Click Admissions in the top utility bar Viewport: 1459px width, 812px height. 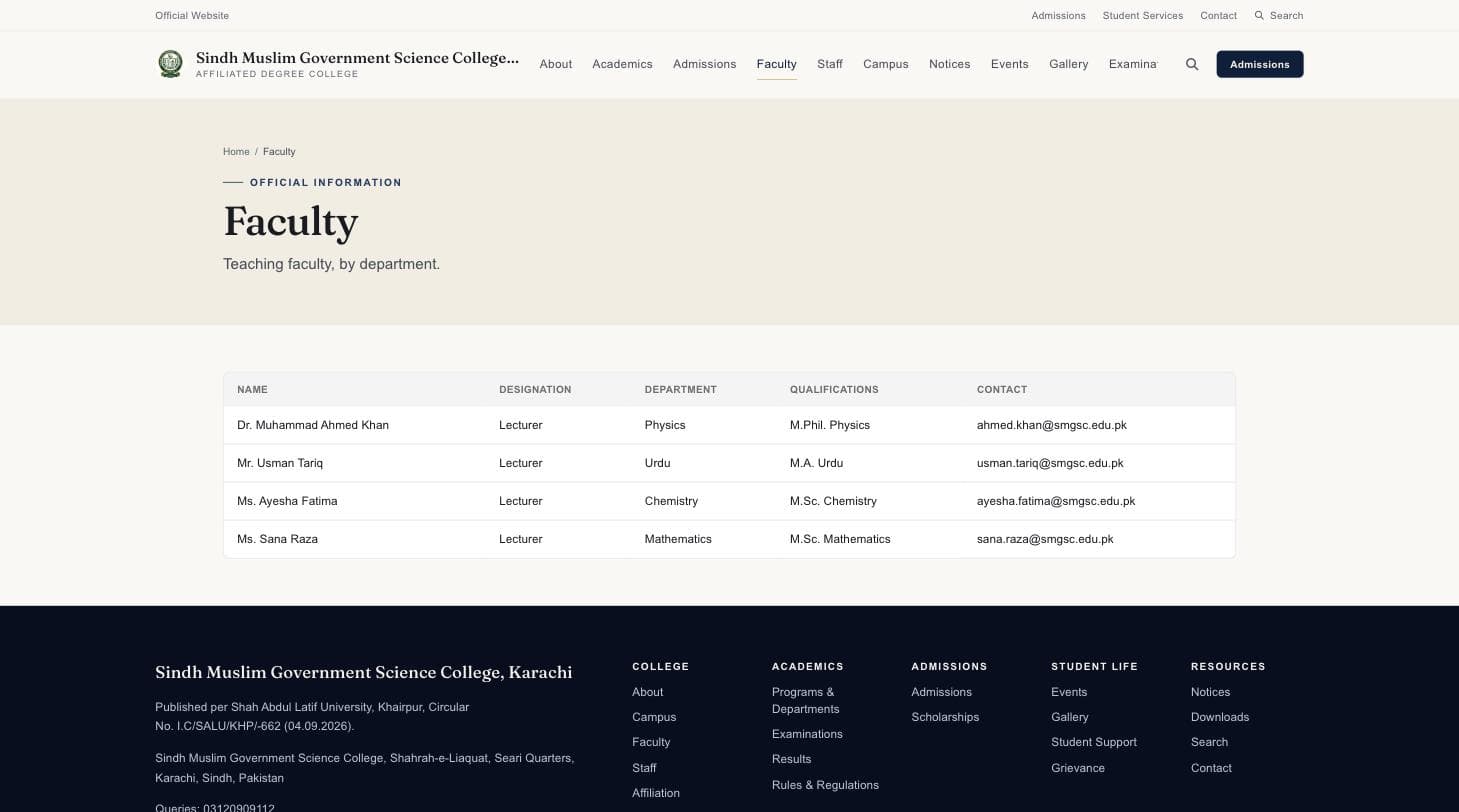tap(1059, 16)
